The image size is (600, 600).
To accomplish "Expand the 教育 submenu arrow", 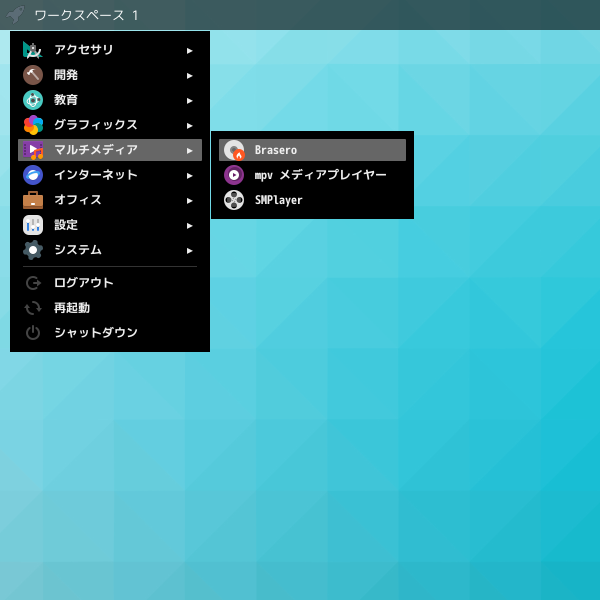I will pos(189,101).
